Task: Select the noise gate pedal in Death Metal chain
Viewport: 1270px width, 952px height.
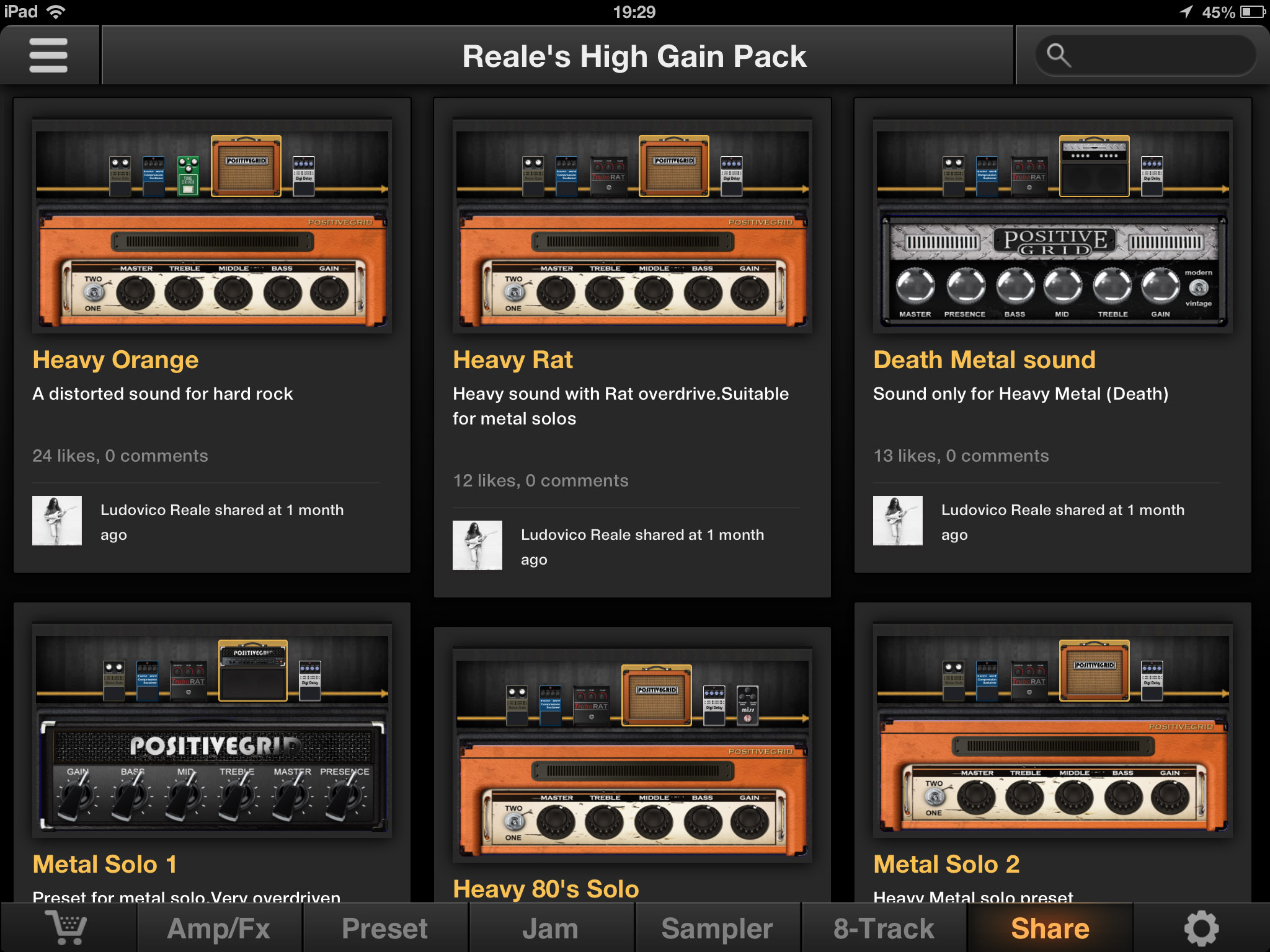Action: (x=953, y=177)
